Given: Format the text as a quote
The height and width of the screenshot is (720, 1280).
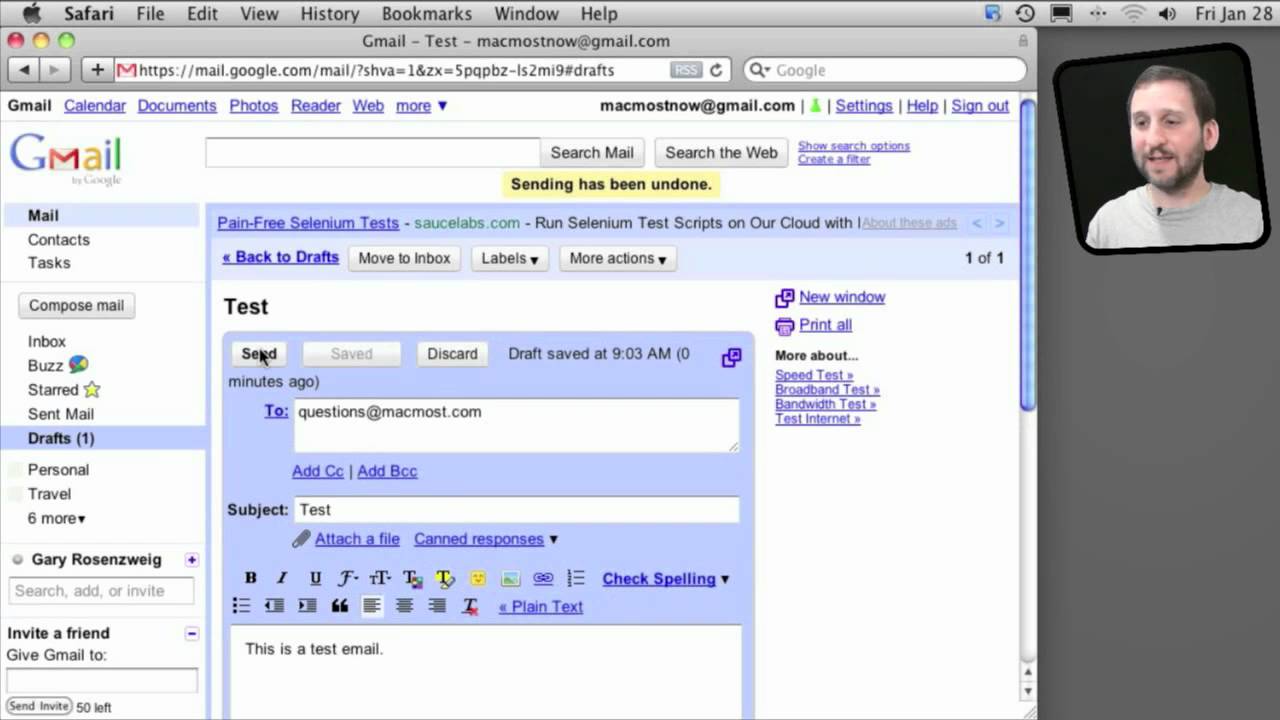Looking at the screenshot, I should (339, 605).
